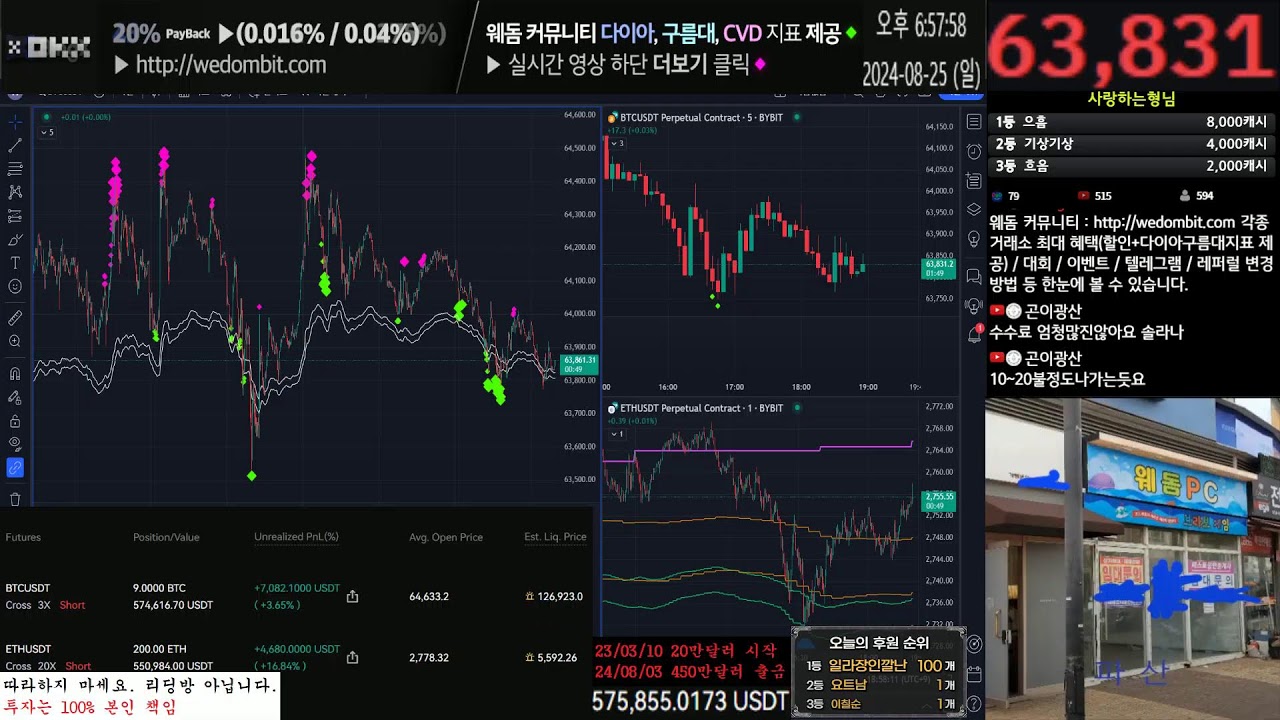
Task: Share the ETHUSDT position PnL
Action: 352,658
